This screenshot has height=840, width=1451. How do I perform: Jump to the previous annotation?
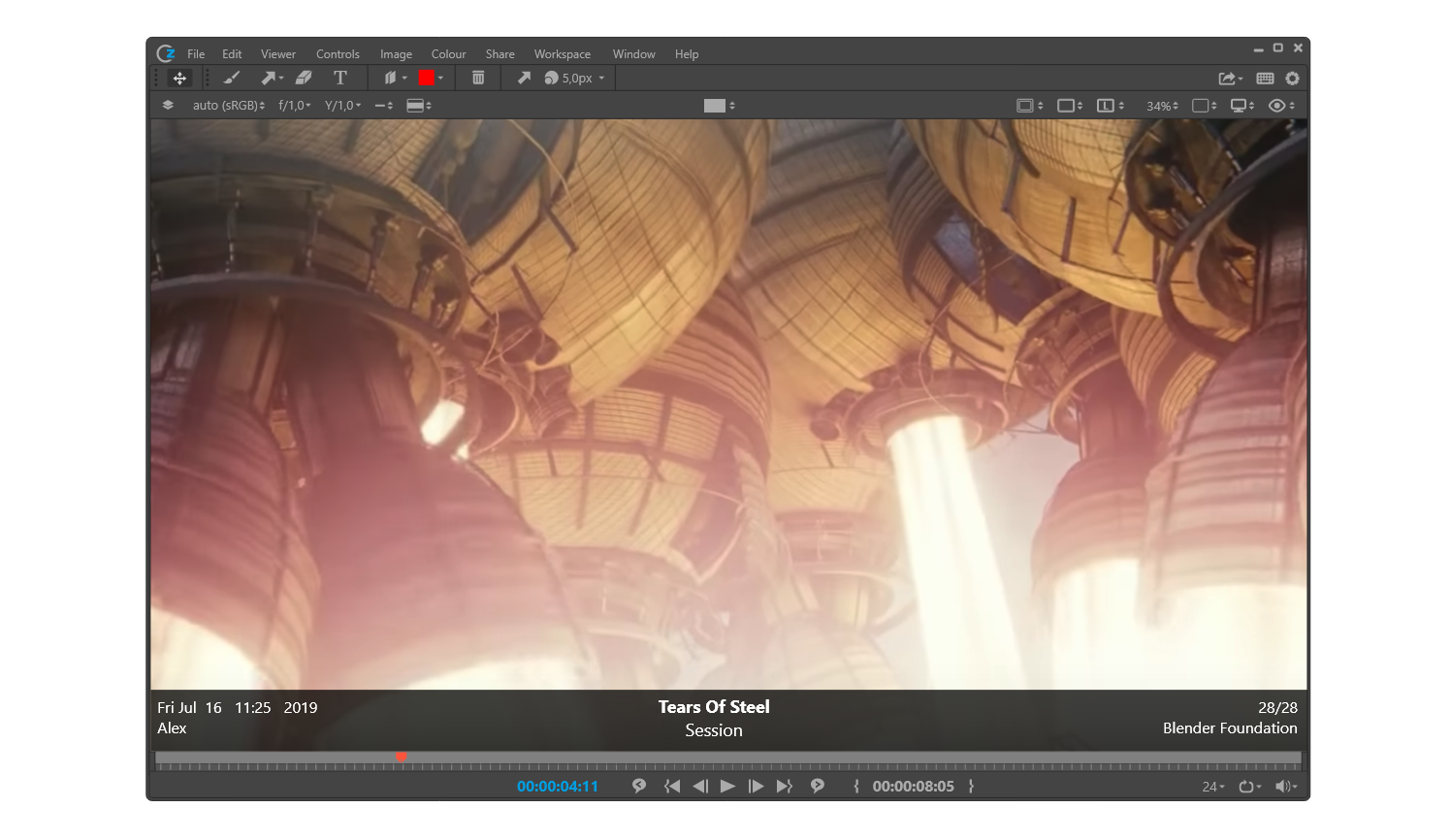coord(639,786)
